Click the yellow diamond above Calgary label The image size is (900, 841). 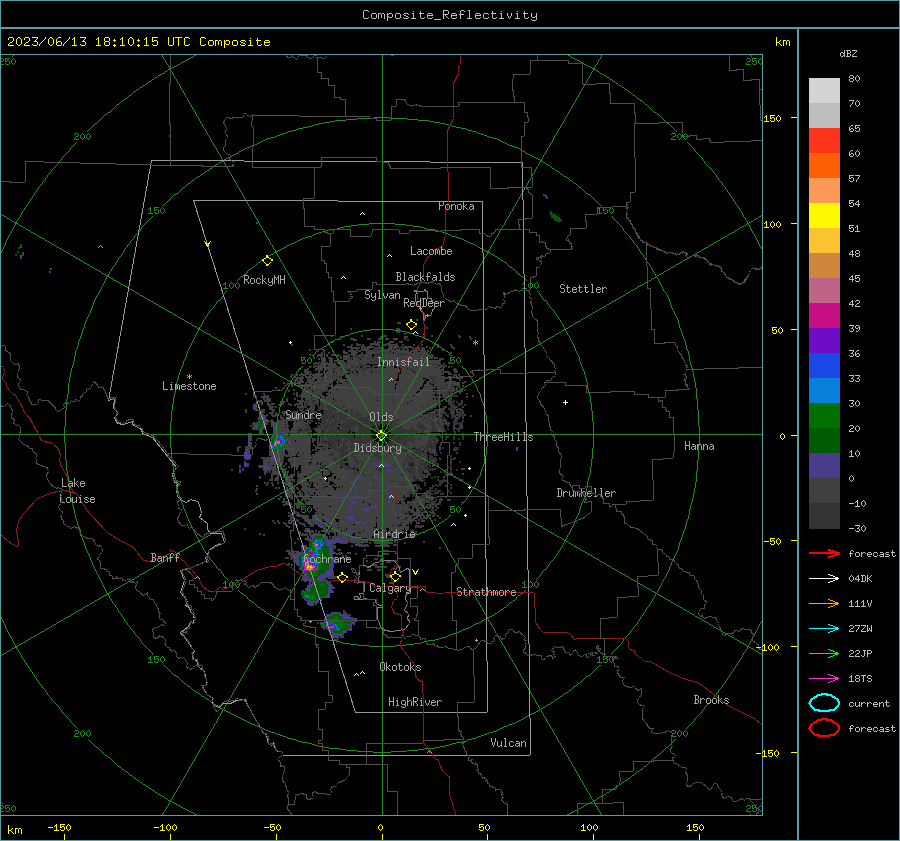[395, 576]
